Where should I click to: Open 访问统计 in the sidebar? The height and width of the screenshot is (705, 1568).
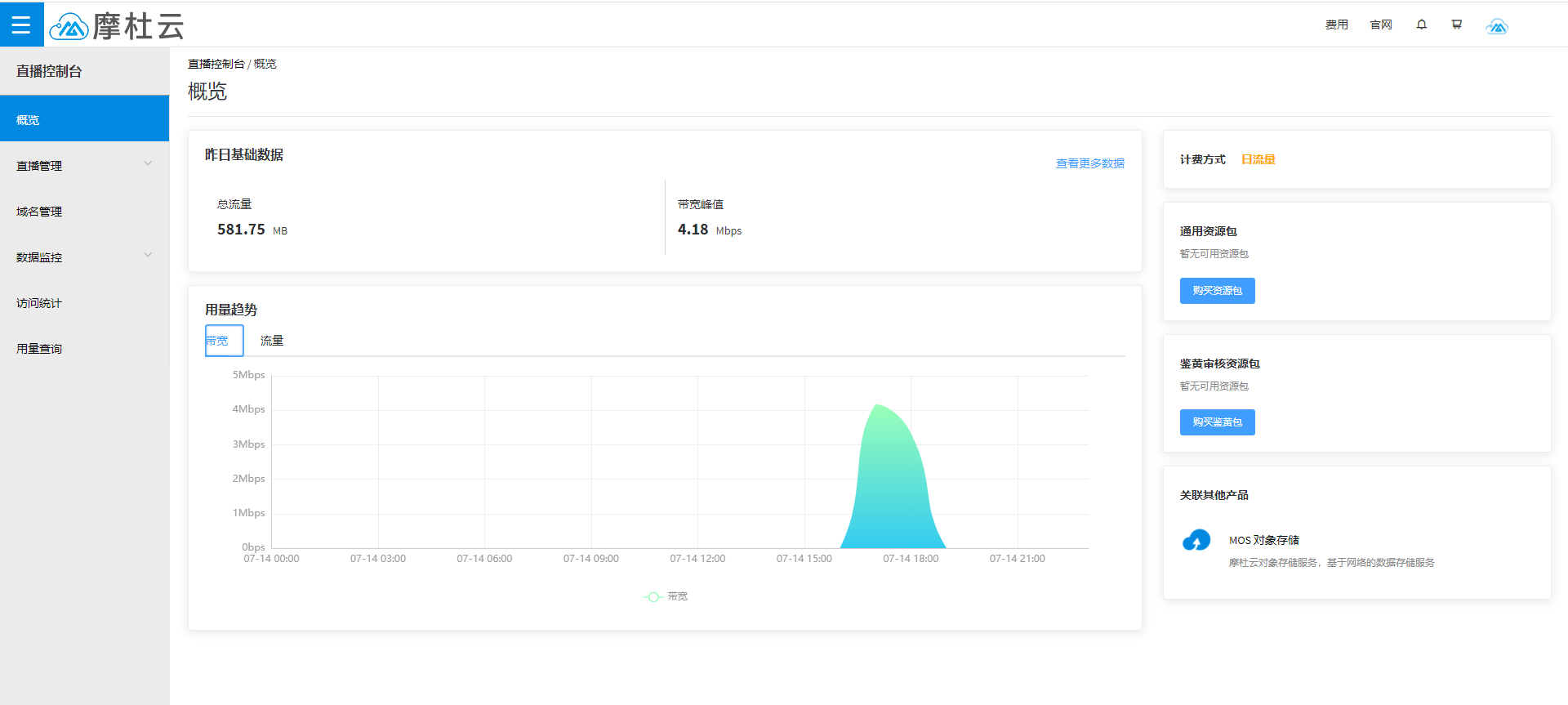tap(39, 303)
